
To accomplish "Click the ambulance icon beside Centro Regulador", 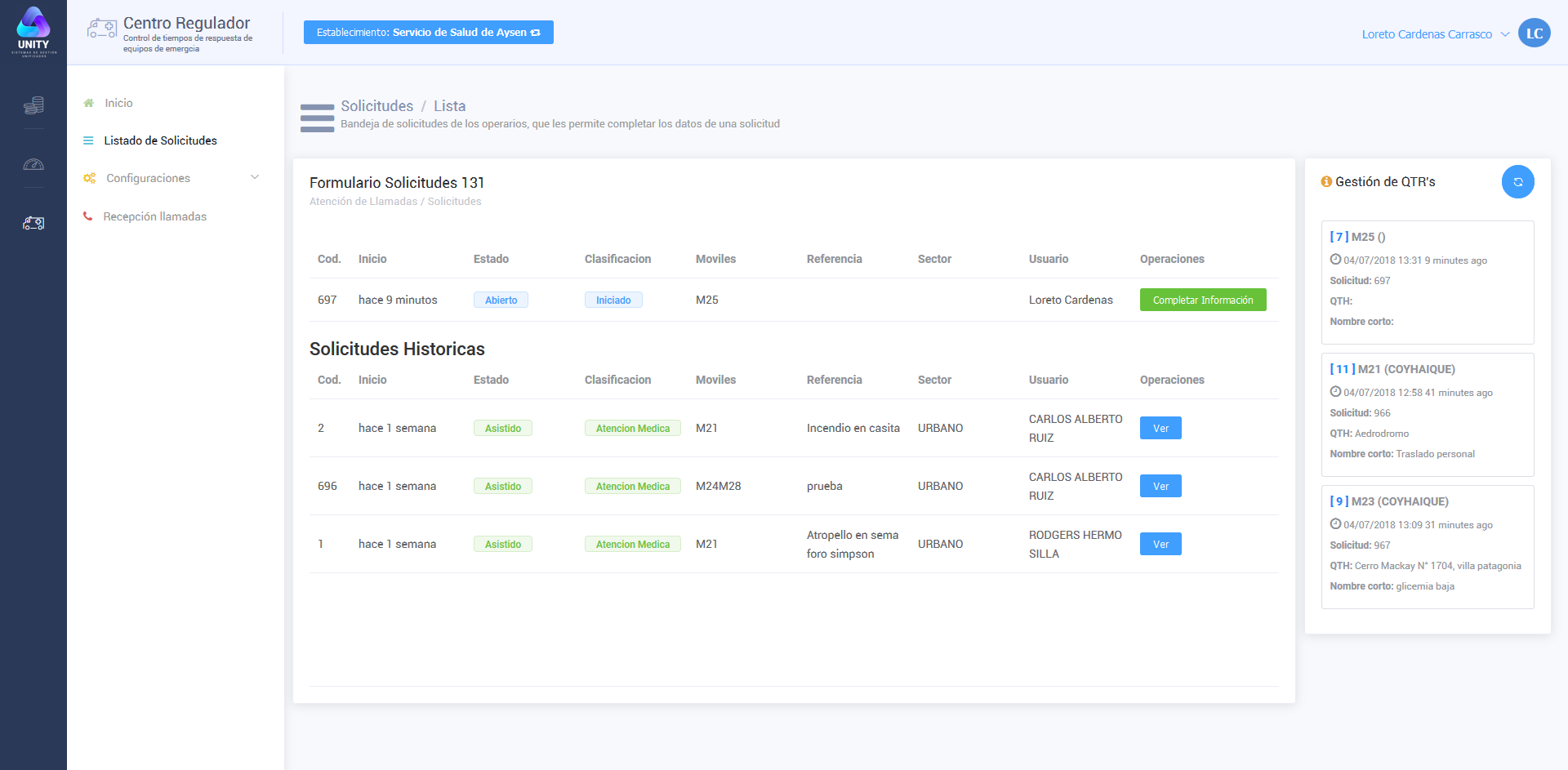I will pos(102,29).
